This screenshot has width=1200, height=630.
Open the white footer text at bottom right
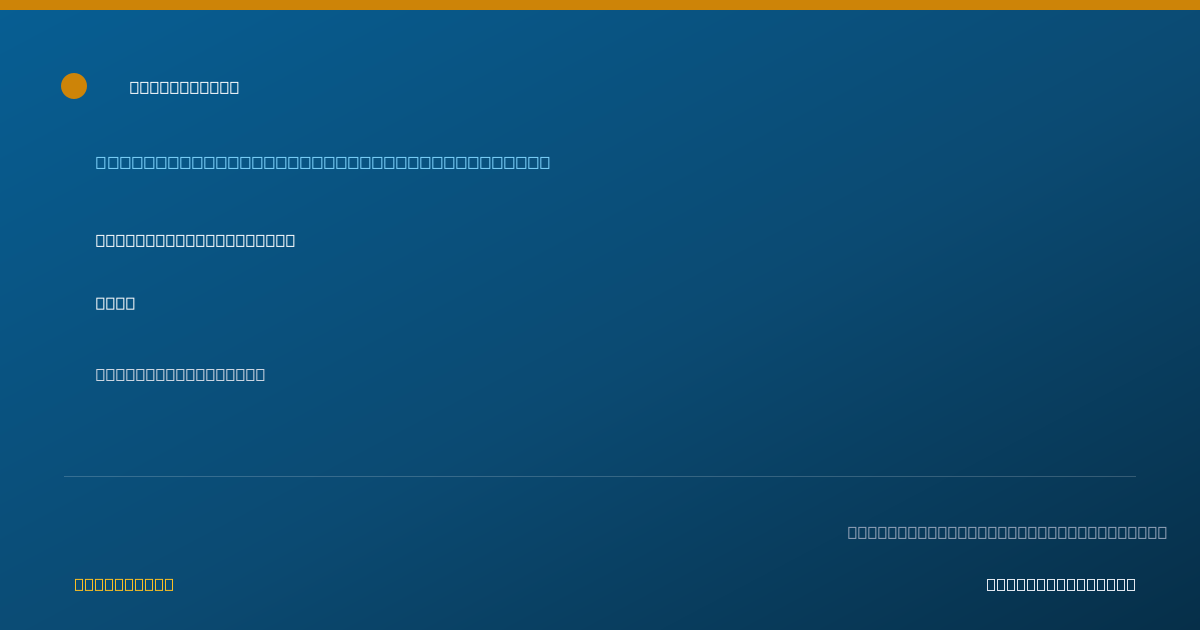1061,584
